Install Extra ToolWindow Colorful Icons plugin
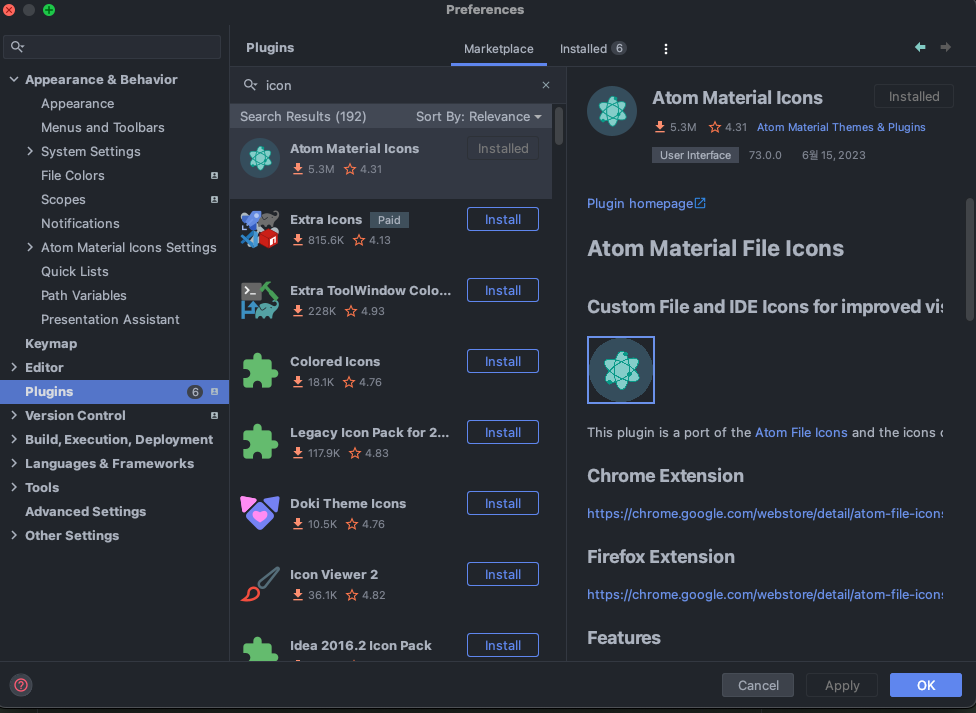Image resolution: width=976 pixels, height=713 pixels. [x=503, y=290]
